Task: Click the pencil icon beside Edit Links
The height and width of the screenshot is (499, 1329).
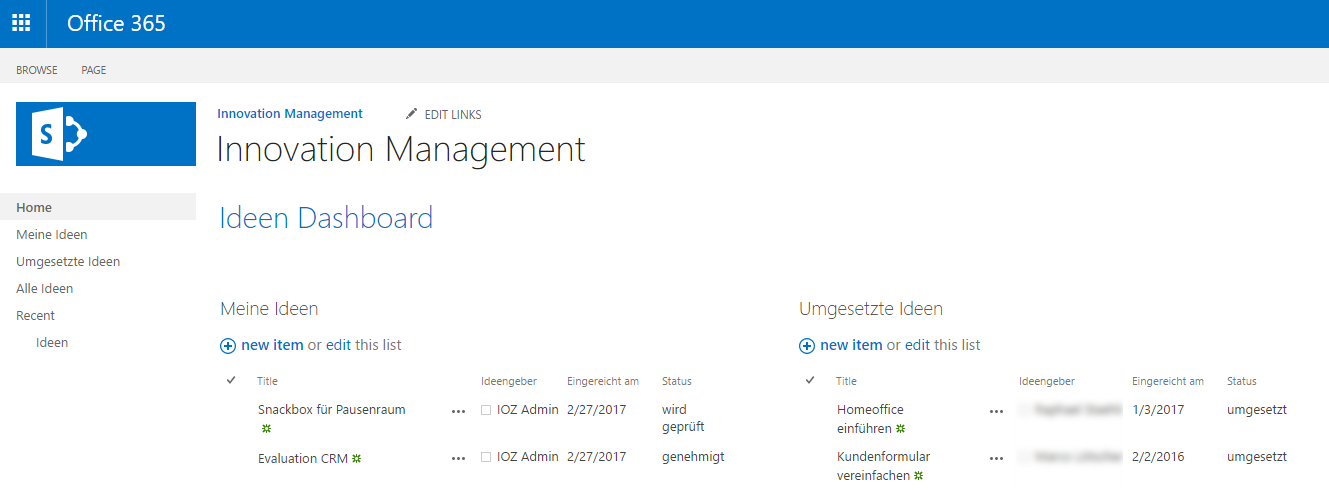Action: pyautogui.click(x=411, y=114)
